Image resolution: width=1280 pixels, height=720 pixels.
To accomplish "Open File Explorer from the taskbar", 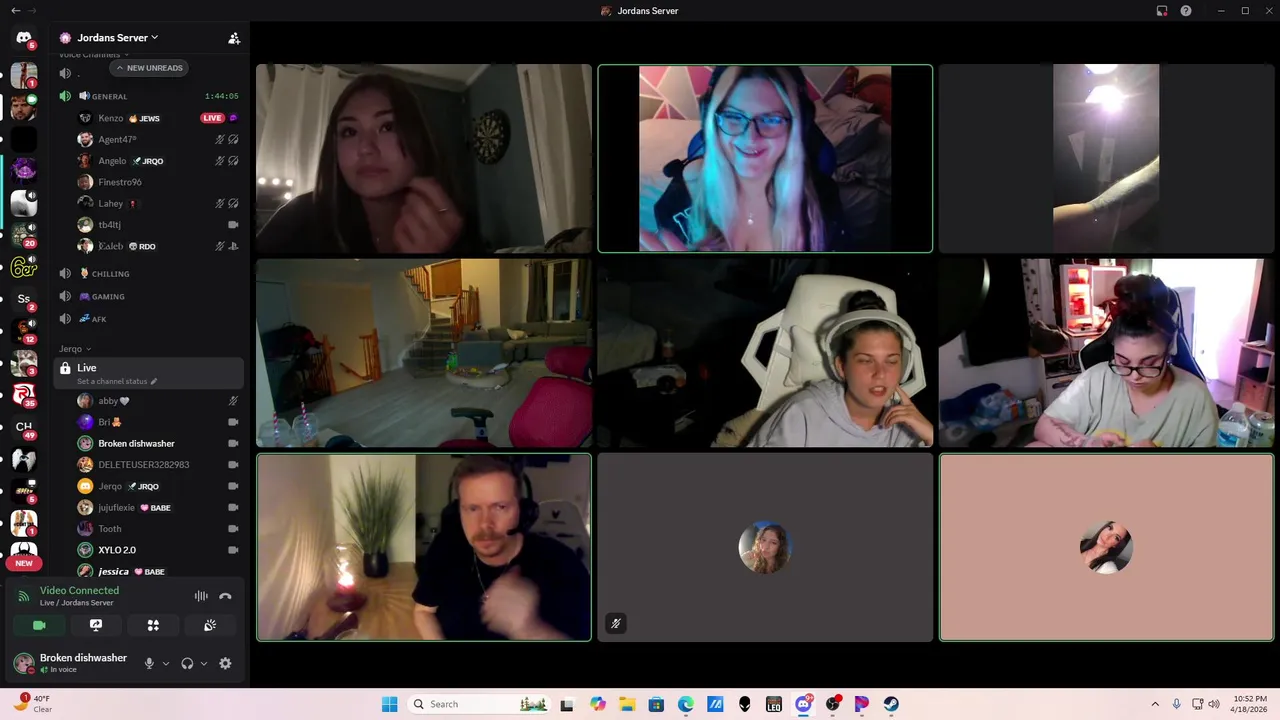I will 627,704.
